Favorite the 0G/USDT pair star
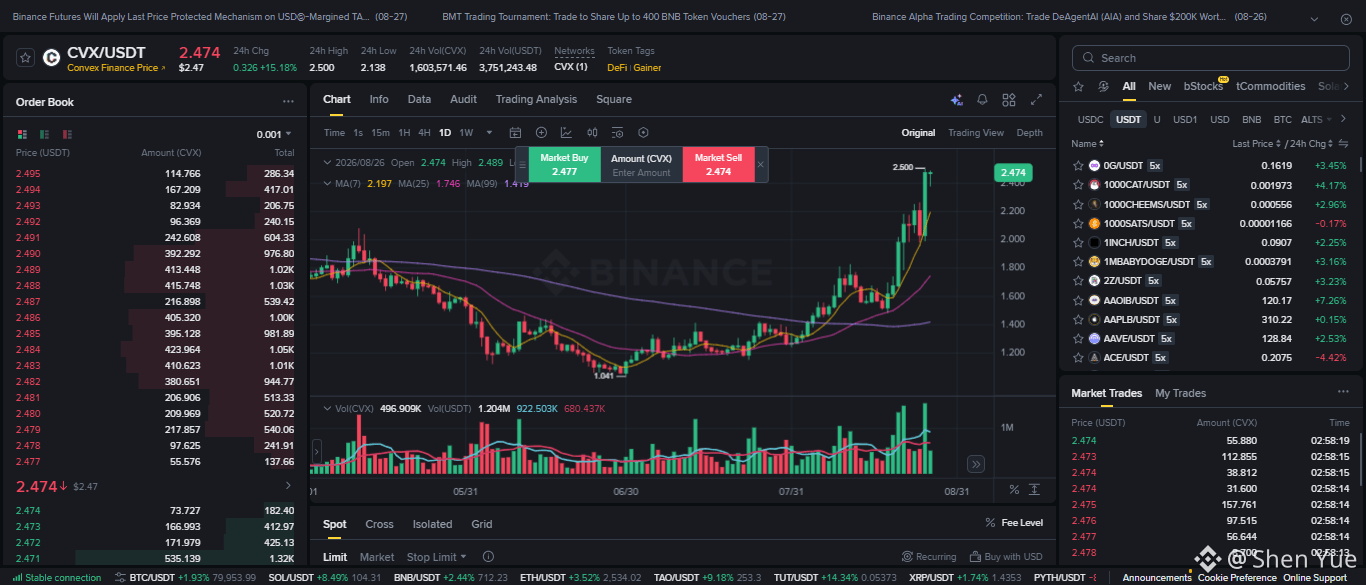 [x=1078, y=166]
